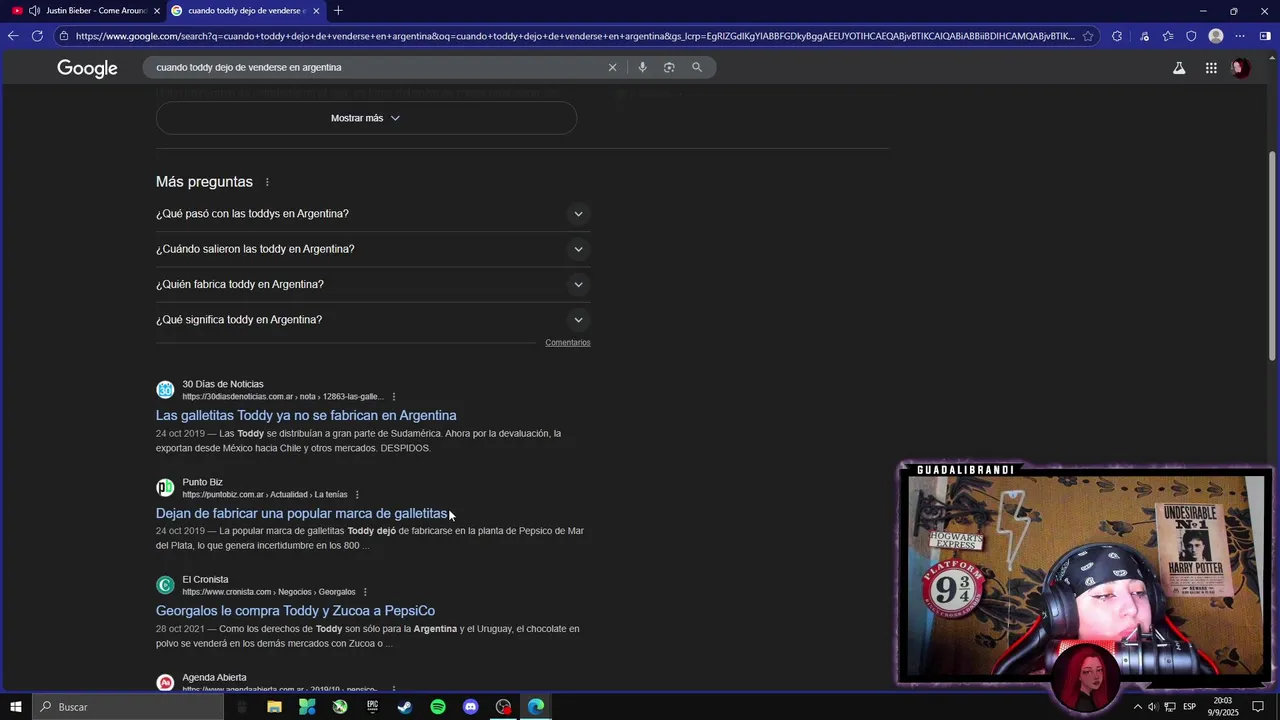The image size is (1280, 720).
Task: Start voice search with the microphone icon
Action: pos(642,67)
